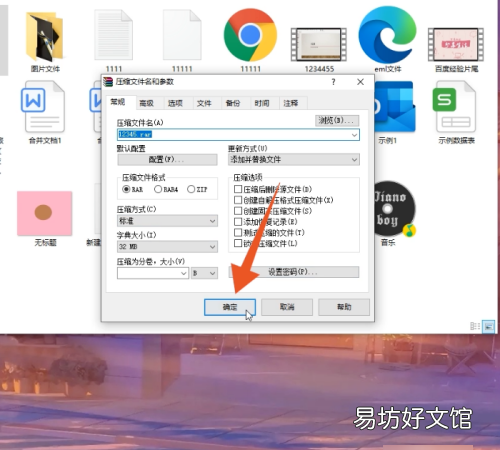The height and width of the screenshot is (450, 500).
Task: Click the 配置(F)... button
Action: (167, 159)
